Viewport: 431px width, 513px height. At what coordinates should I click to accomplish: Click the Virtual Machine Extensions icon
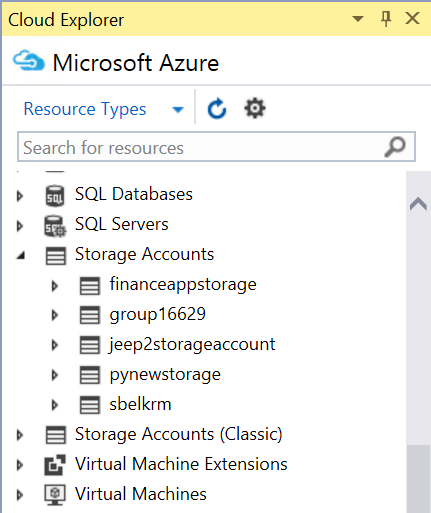pos(55,465)
